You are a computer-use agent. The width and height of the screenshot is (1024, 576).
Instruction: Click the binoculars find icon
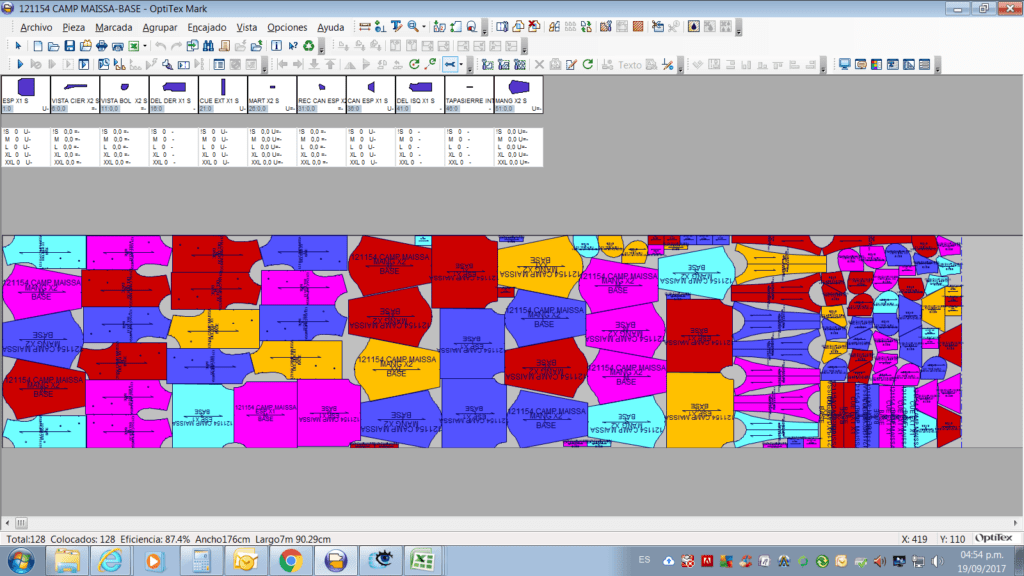[208, 46]
